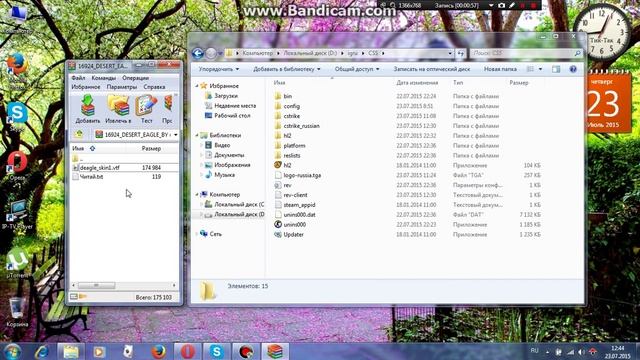
Task: Select Сеть in the navigation pane
Action: [211, 234]
